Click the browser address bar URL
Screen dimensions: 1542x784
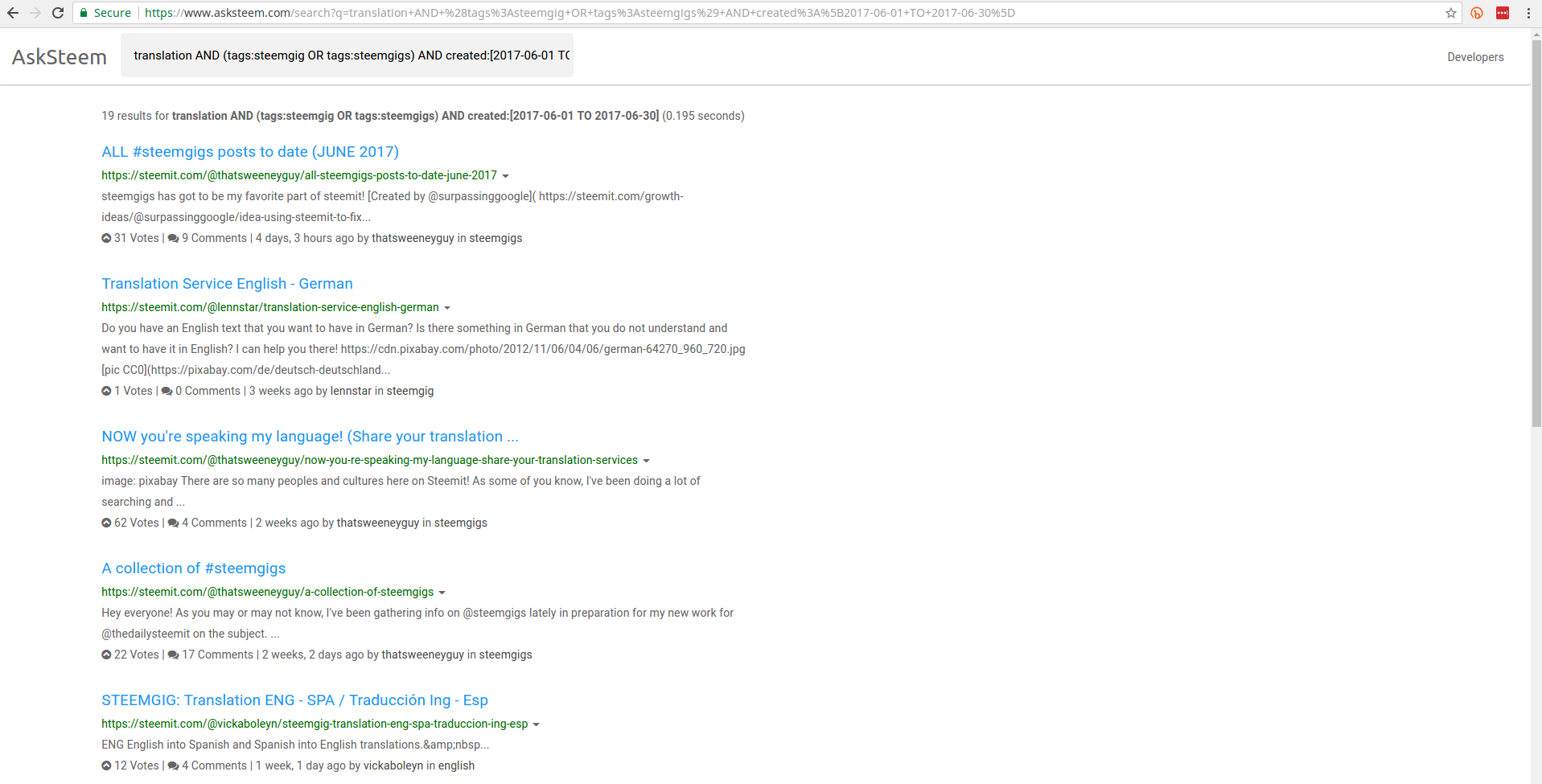[580, 13]
